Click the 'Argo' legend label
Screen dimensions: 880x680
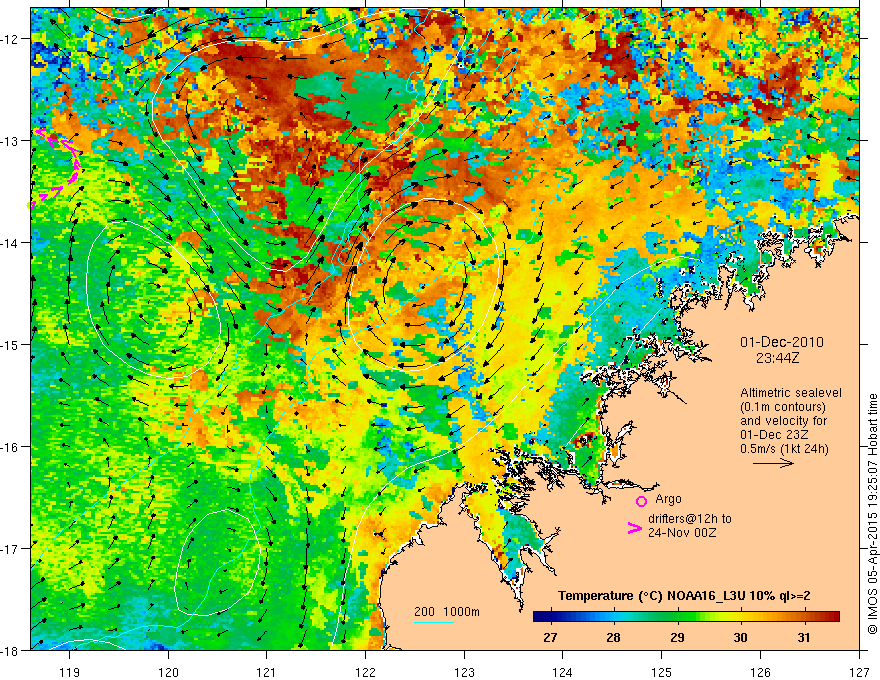pyautogui.click(x=668, y=499)
